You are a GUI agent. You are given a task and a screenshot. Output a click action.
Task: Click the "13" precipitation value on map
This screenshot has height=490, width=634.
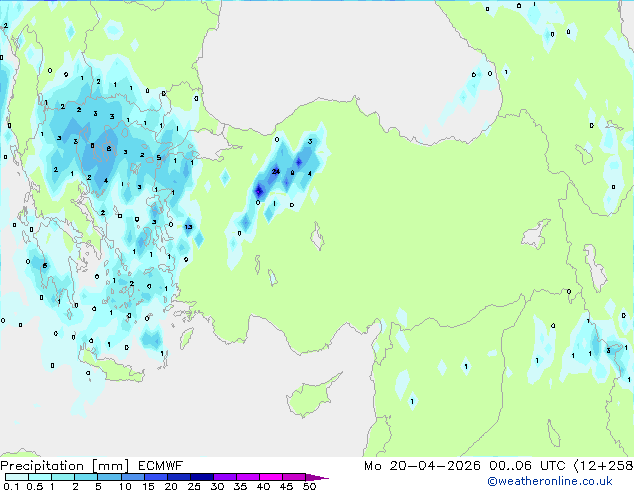188,227
